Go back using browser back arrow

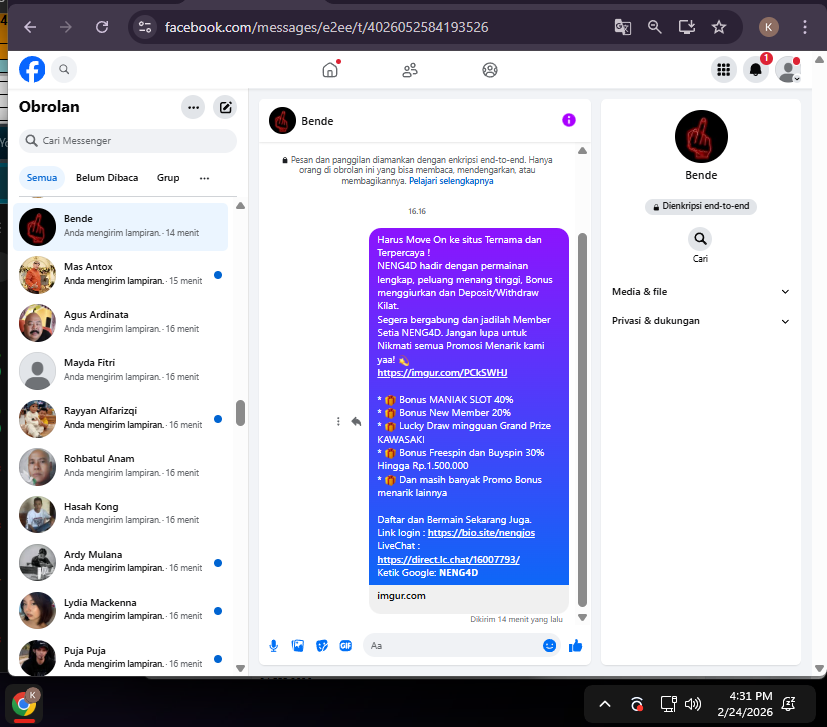click(x=30, y=27)
